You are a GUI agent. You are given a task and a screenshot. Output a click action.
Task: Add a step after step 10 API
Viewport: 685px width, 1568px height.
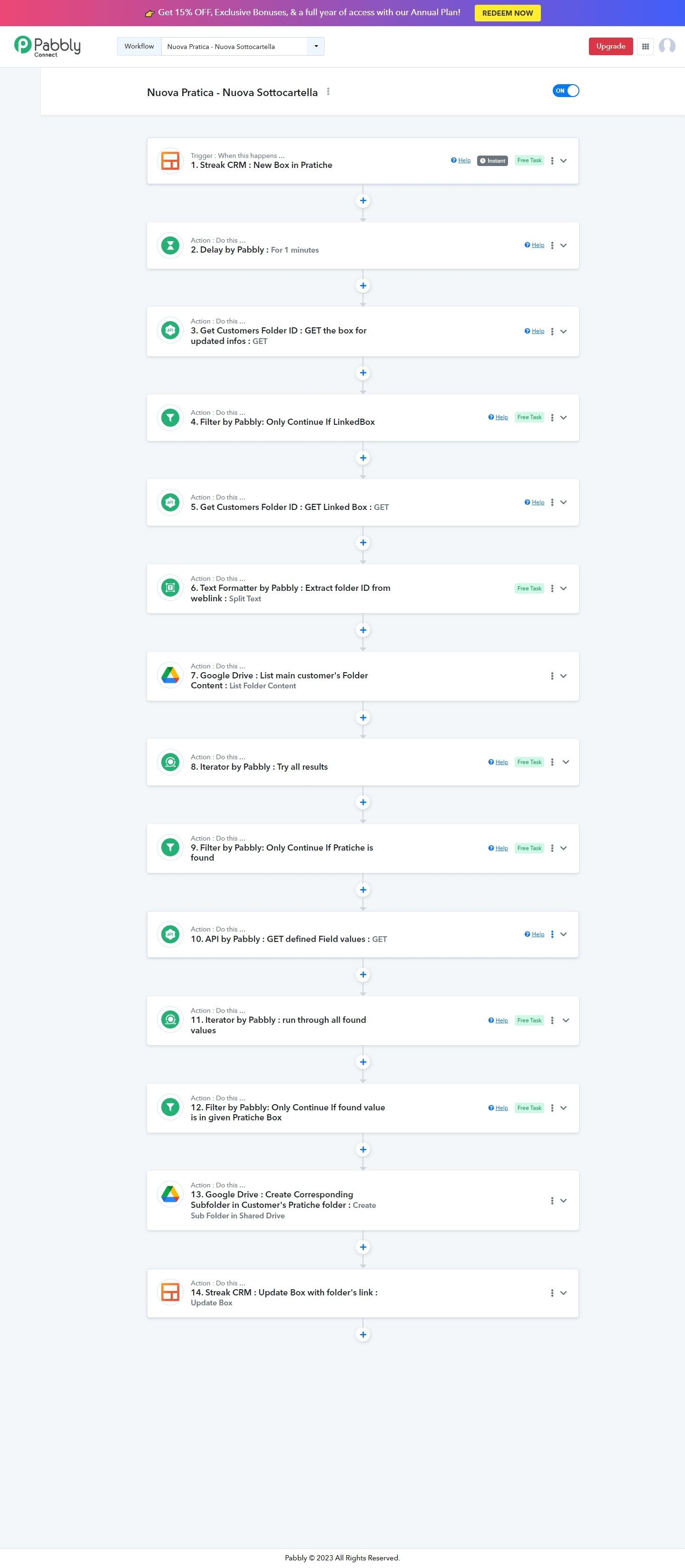pyautogui.click(x=363, y=974)
